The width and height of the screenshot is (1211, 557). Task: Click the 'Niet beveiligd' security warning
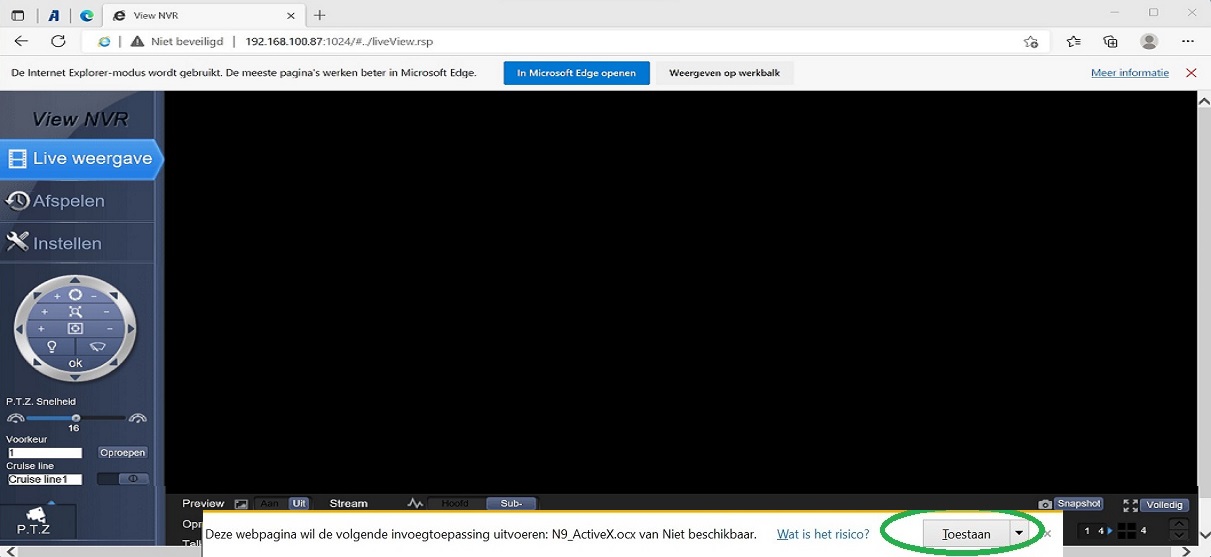tap(177, 42)
